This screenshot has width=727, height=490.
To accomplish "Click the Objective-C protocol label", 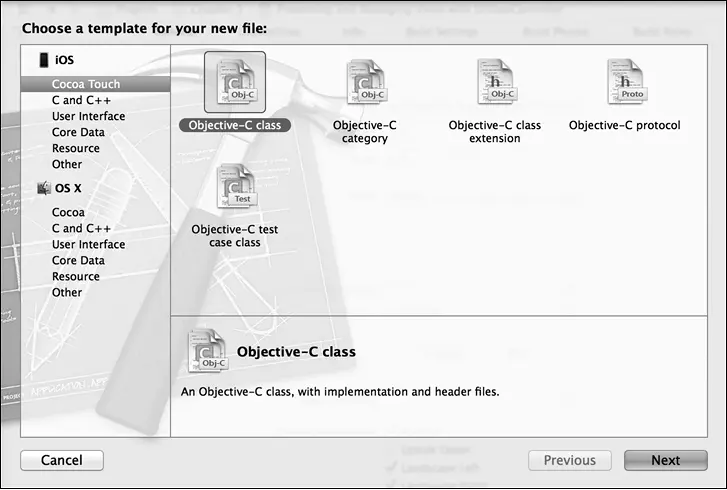I will point(625,125).
